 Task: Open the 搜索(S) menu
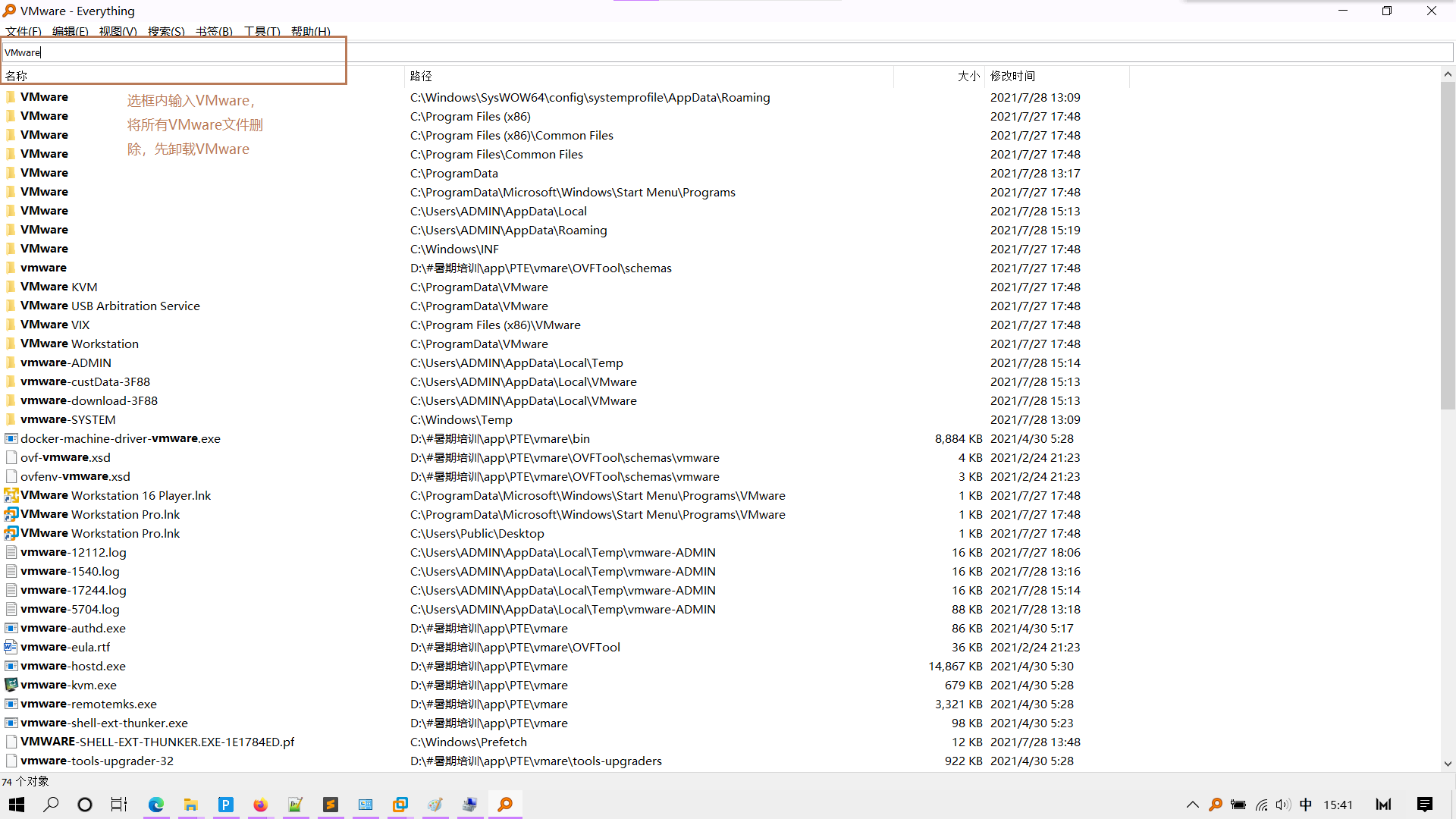pos(166,31)
